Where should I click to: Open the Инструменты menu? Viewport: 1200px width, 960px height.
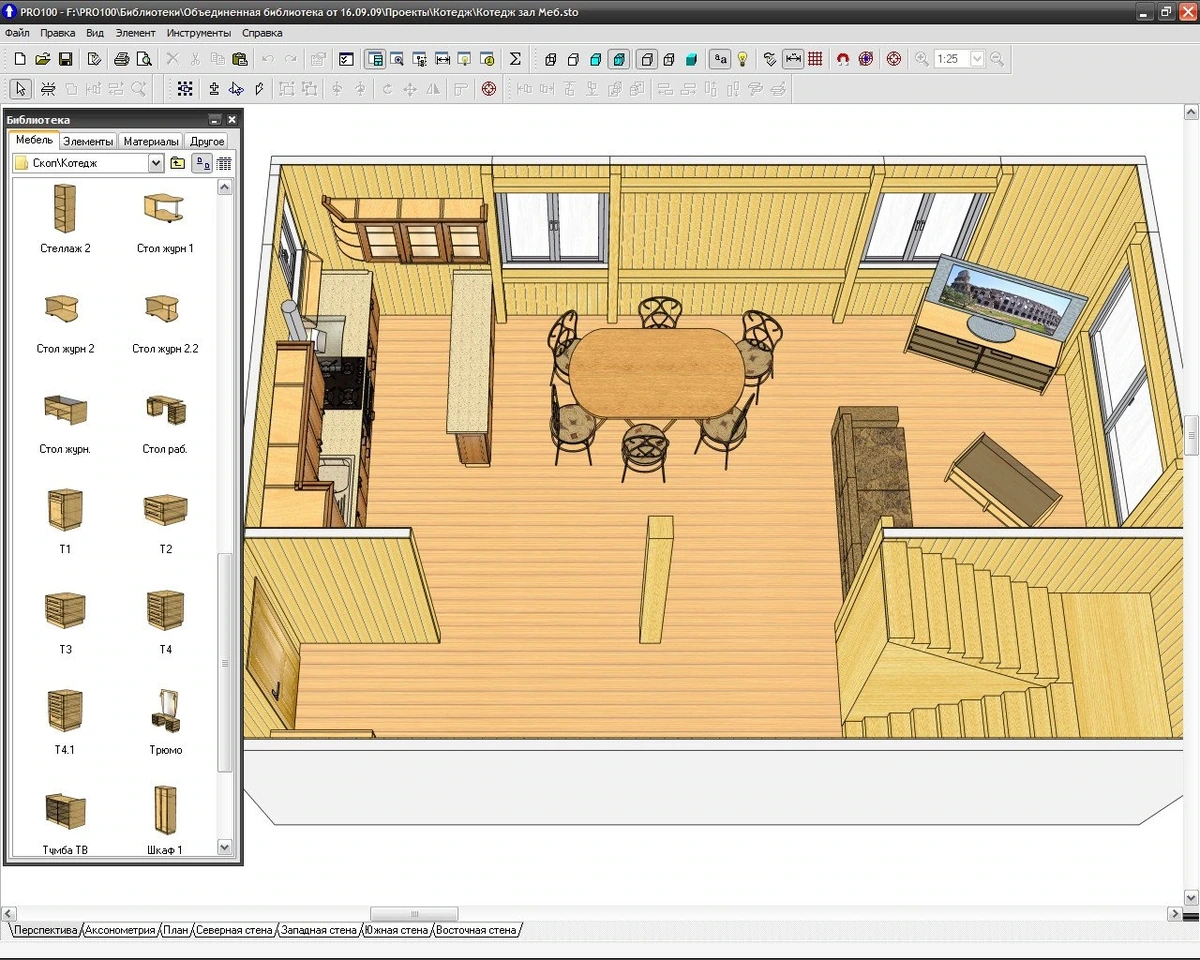200,33
